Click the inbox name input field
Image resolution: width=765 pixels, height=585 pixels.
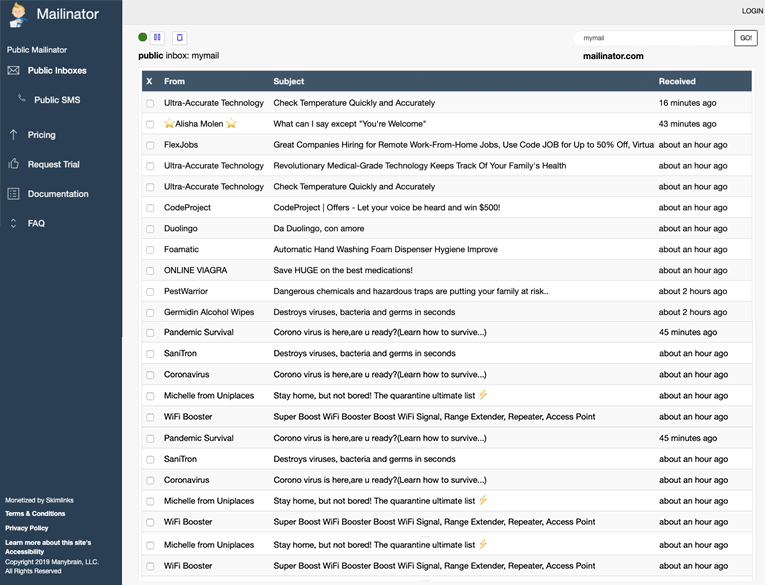pos(653,38)
